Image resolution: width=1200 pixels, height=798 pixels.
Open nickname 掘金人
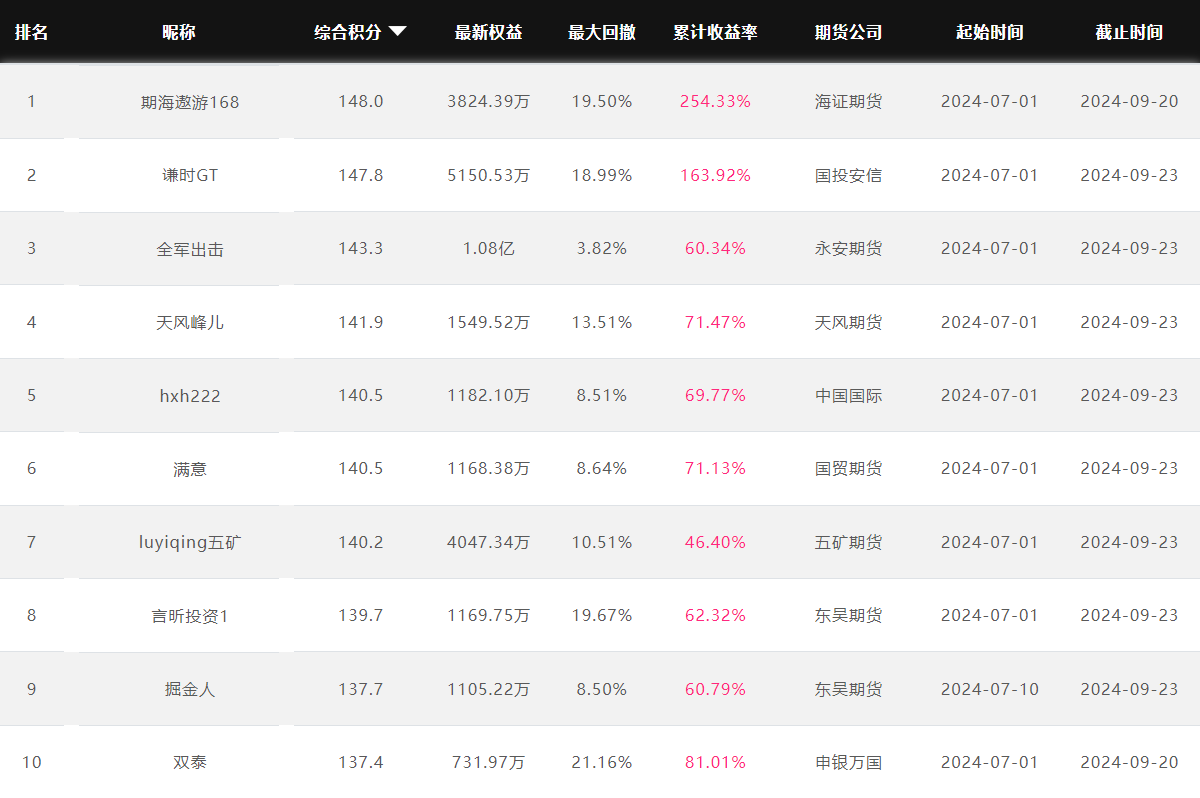(190, 689)
